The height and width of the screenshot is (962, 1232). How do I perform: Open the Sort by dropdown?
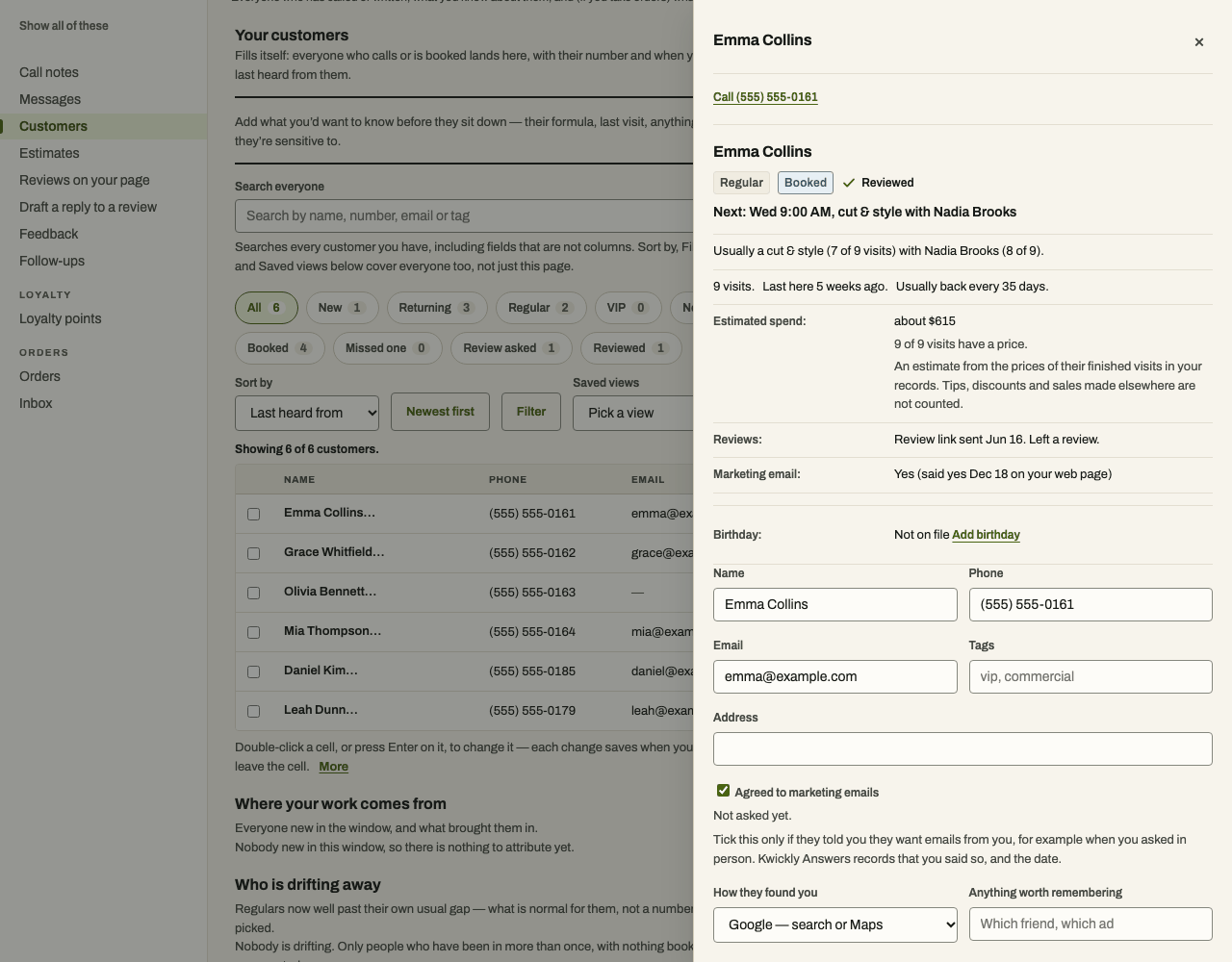pyautogui.click(x=307, y=413)
